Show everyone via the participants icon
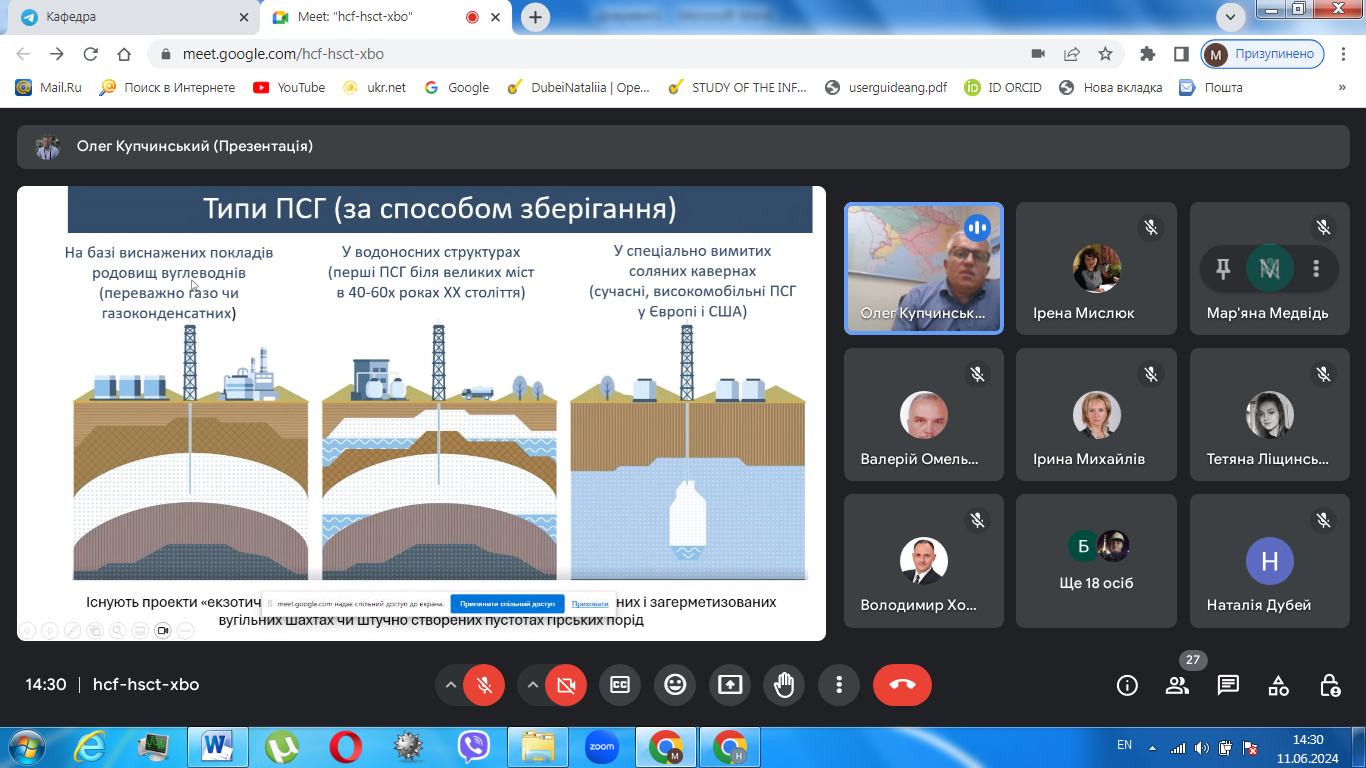Viewport: 1366px width, 768px height. pos(1177,685)
